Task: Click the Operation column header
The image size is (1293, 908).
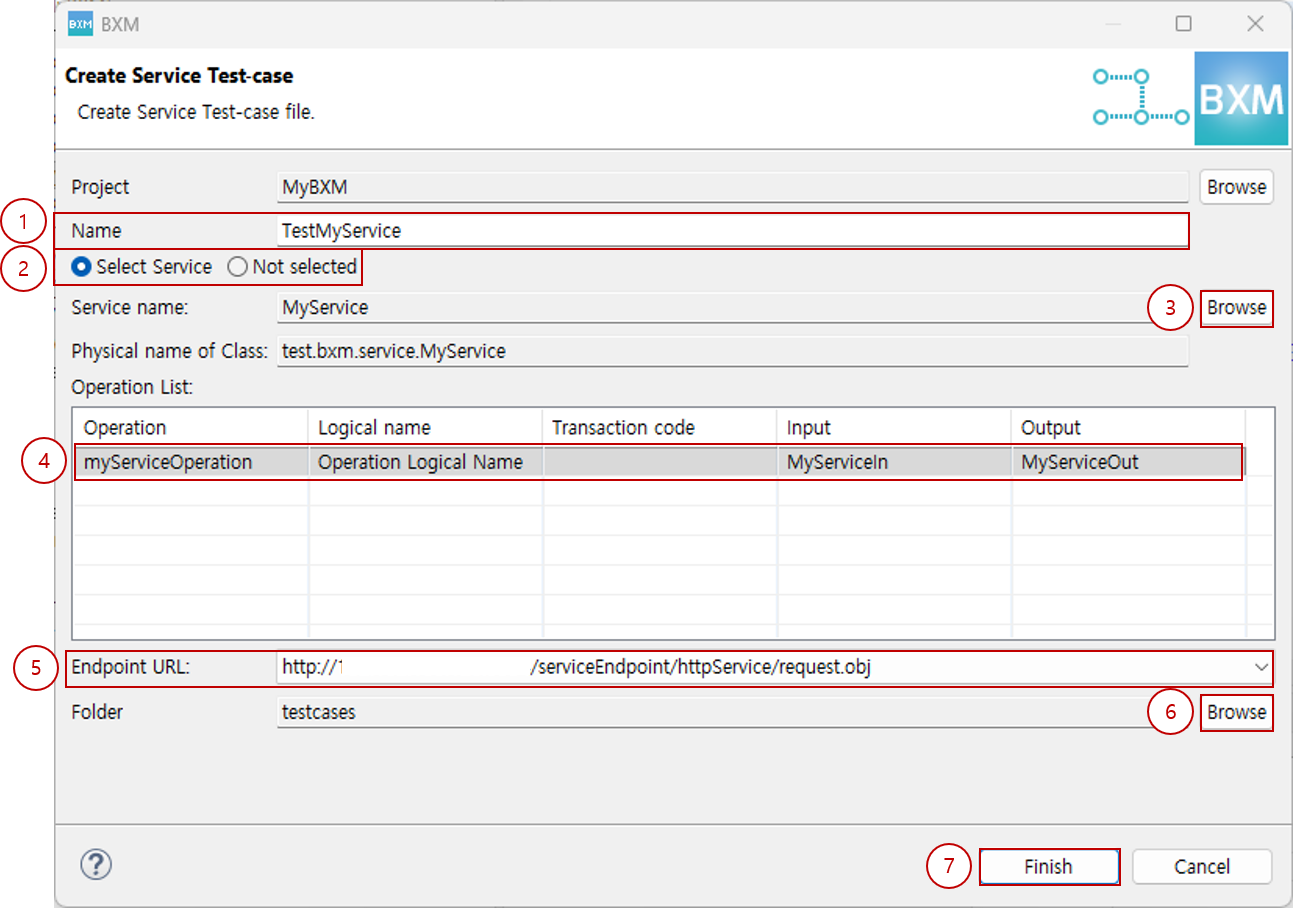Action: pos(189,427)
